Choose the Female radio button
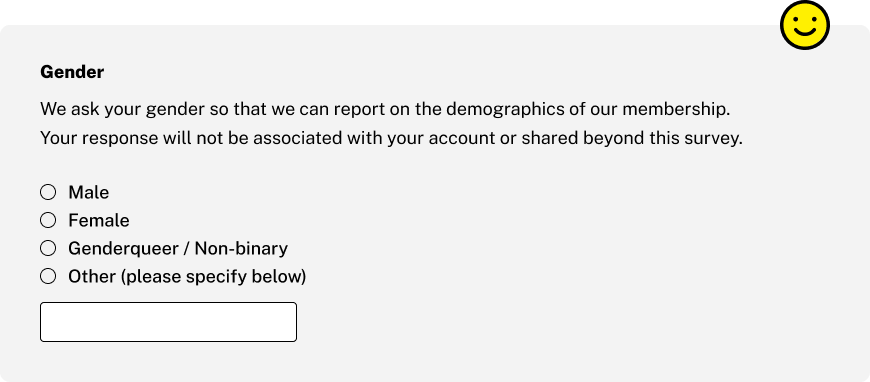The image size is (870, 382). [x=48, y=220]
